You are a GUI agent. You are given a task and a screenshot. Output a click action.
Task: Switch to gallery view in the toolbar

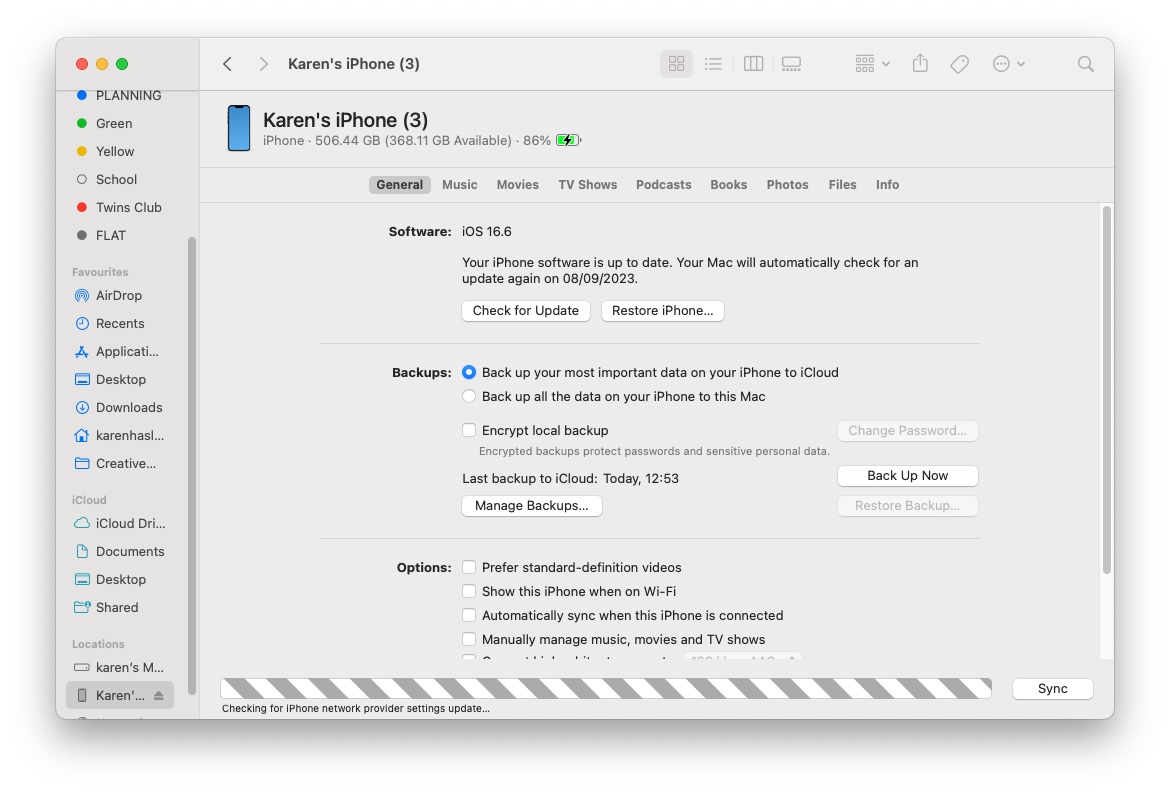click(x=791, y=63)
